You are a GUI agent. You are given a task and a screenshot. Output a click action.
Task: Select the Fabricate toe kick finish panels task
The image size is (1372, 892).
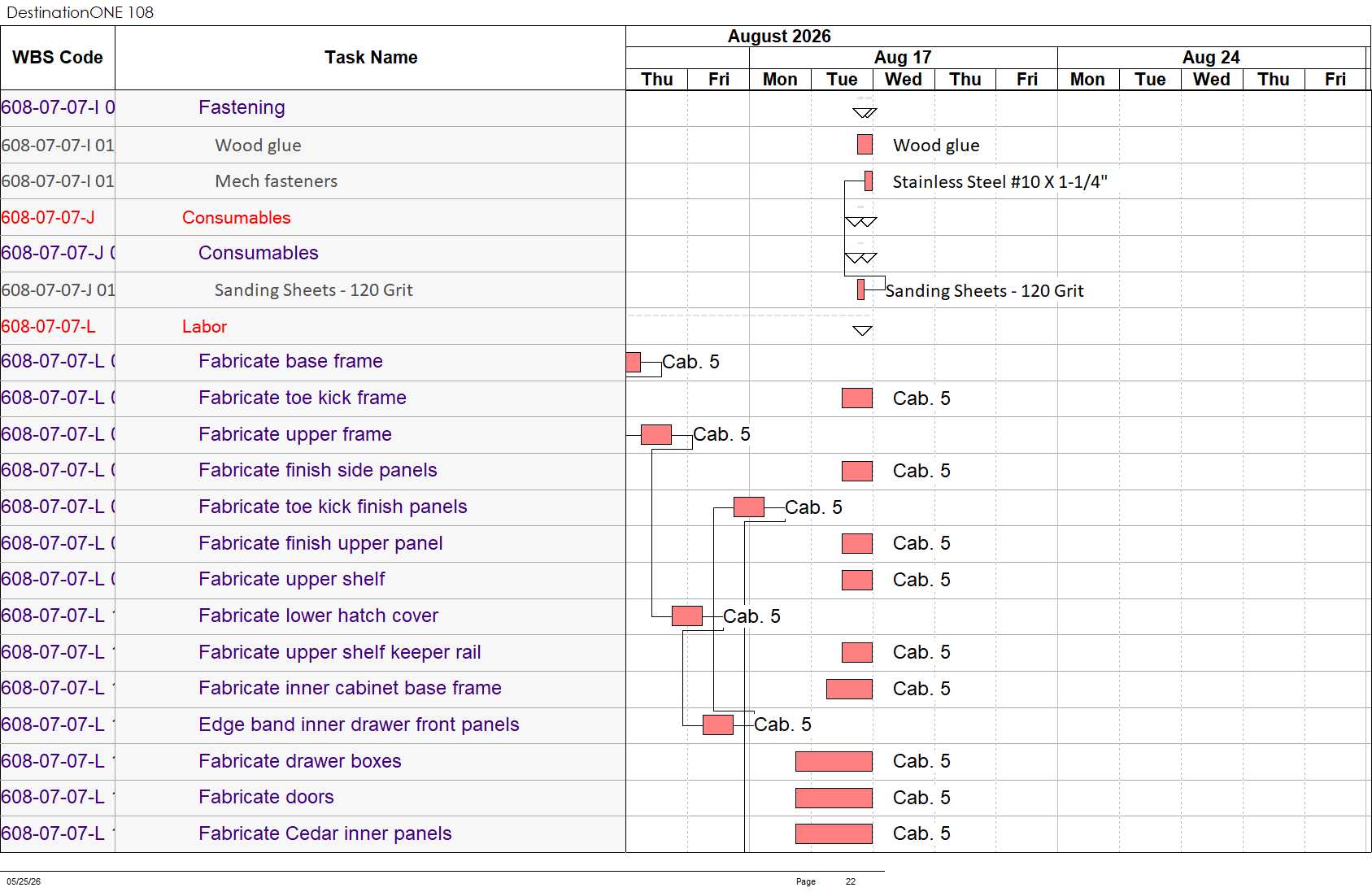[333, 507]
